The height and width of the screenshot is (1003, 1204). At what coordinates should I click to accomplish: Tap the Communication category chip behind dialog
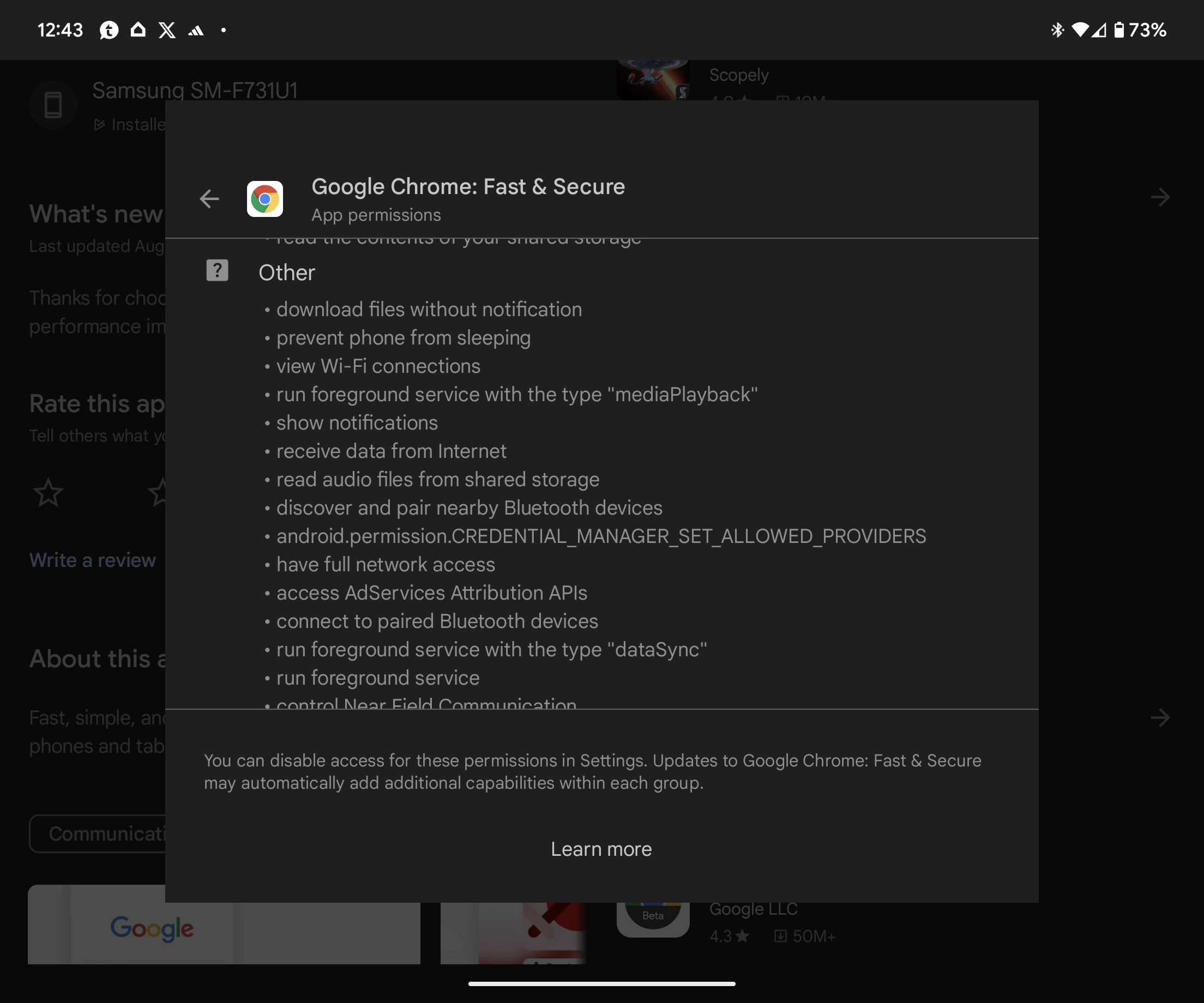(x=98, y=833)
